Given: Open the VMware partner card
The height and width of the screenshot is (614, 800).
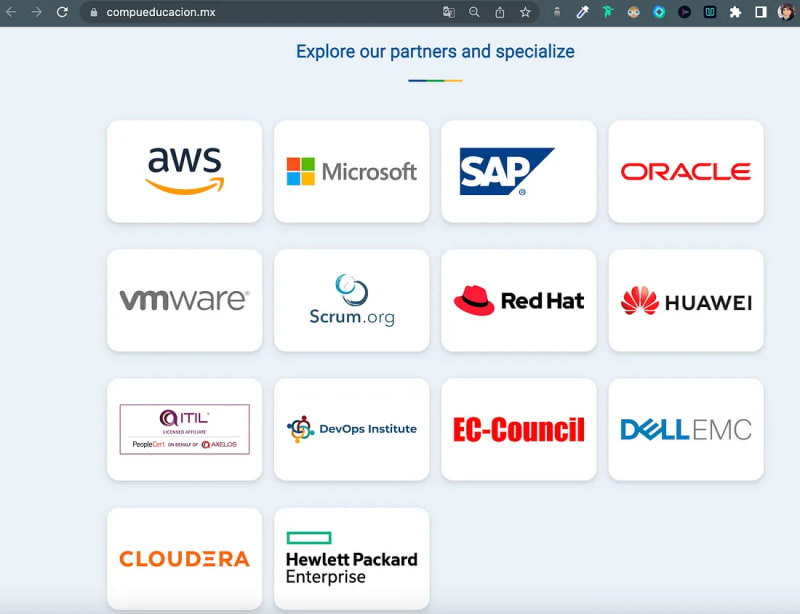Looking at the screenshot, I should 185,301.
